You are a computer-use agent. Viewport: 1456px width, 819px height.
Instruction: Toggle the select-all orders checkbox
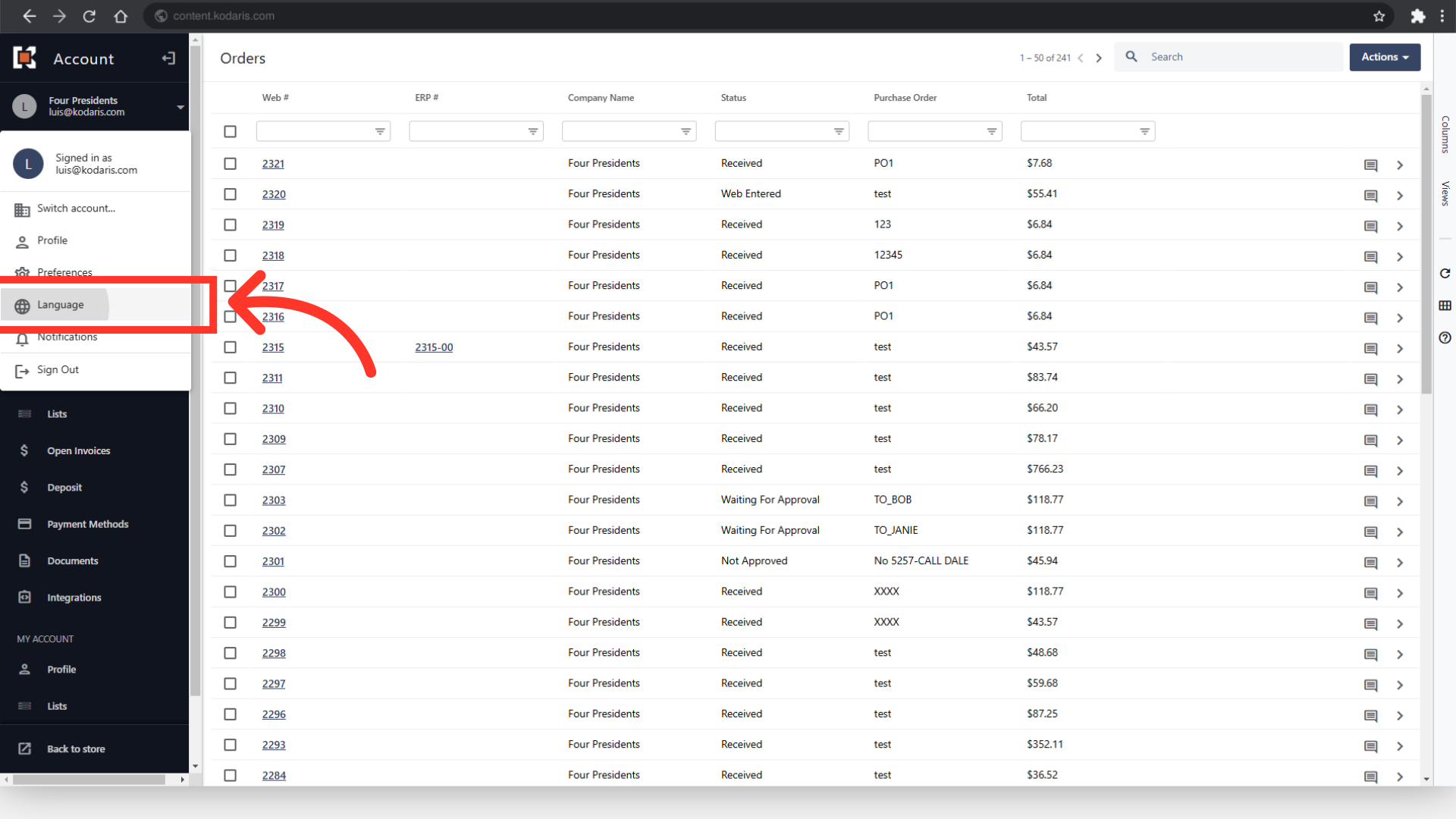pyautogui.click(x=231, y=131)
